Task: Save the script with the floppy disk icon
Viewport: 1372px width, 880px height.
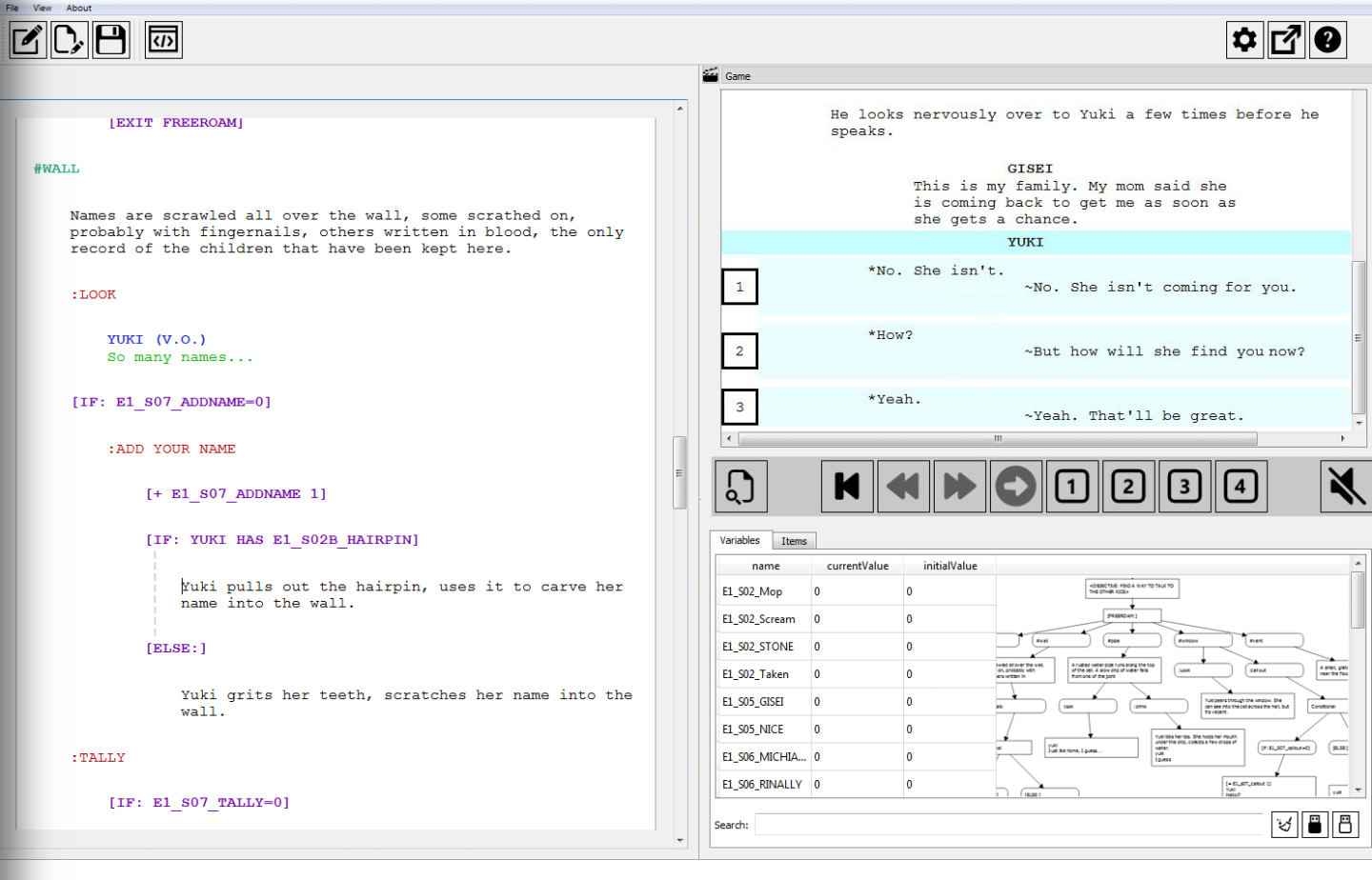Action: [111, 40]
